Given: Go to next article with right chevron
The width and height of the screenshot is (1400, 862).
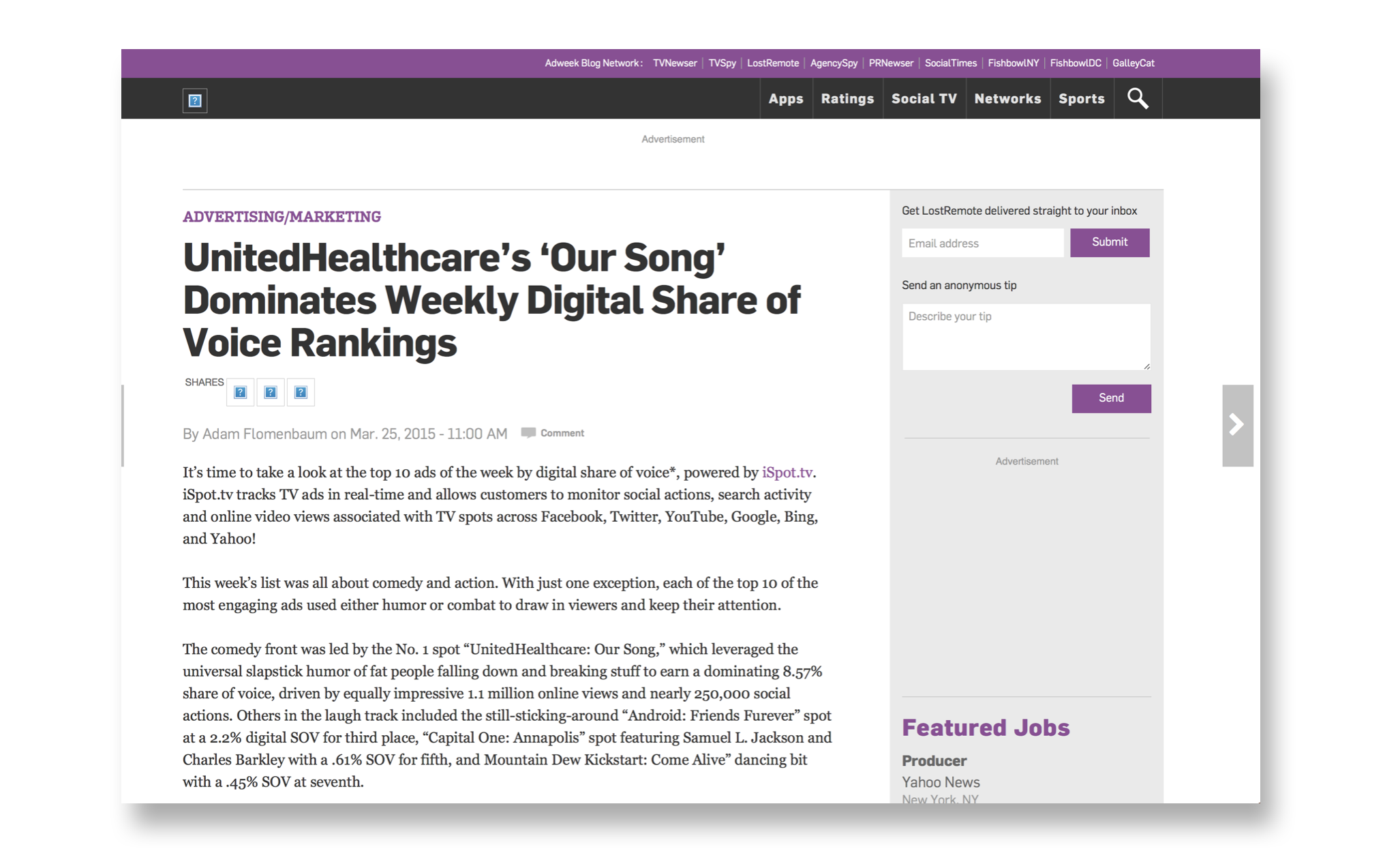Looking at the screenshot, I should click(x=1236, y=425).
